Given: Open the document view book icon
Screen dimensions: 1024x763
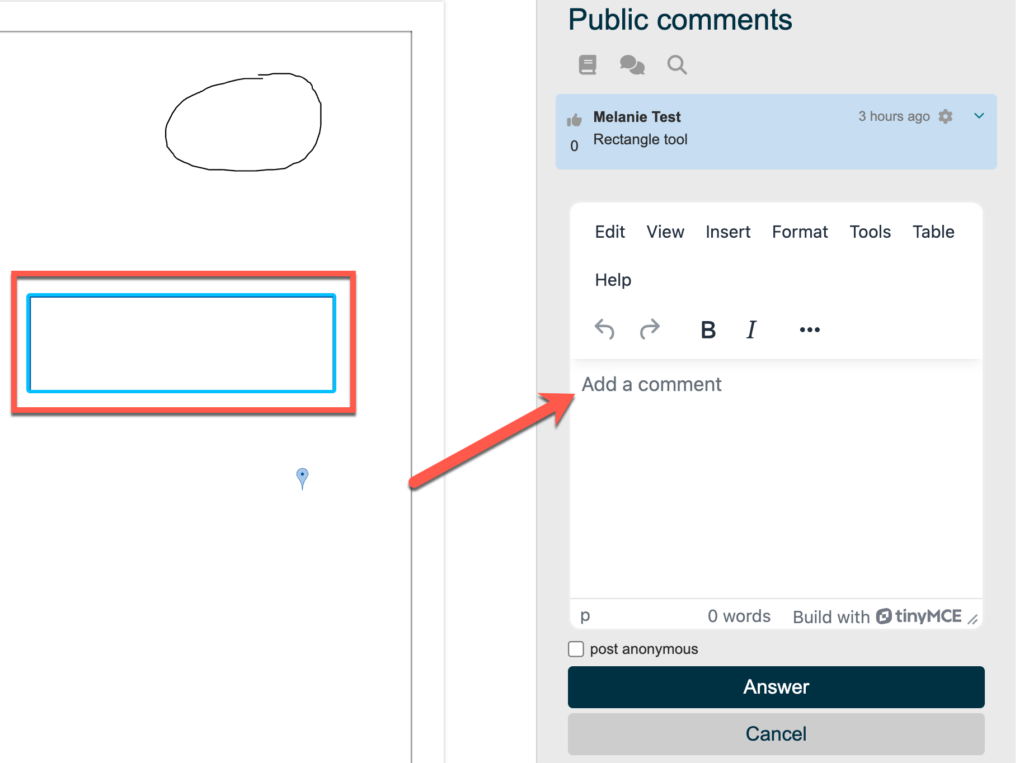Looking at the screenshot, I should pos(587,65).
